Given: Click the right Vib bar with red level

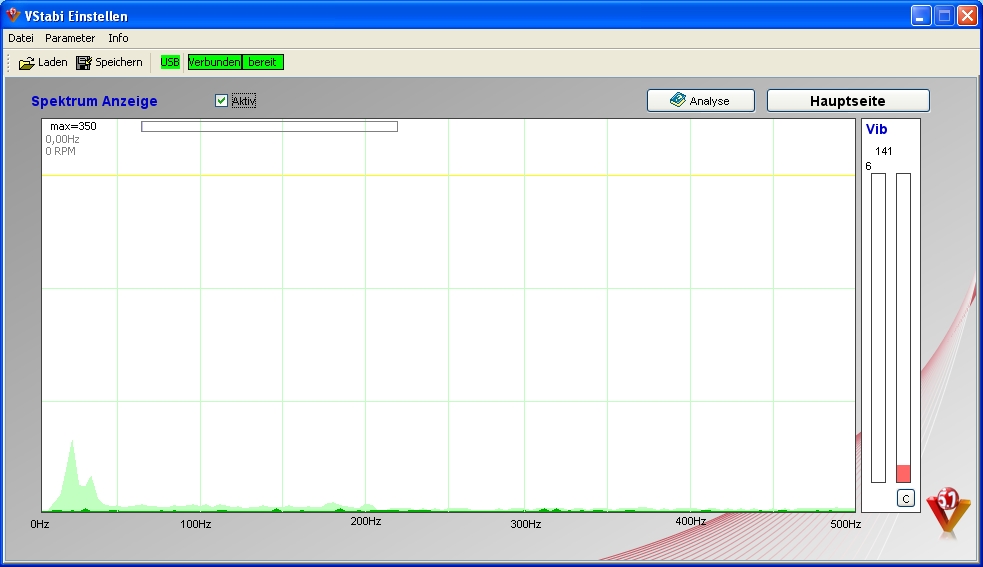Looking at the screenshot, I should (x=903, y=328).
